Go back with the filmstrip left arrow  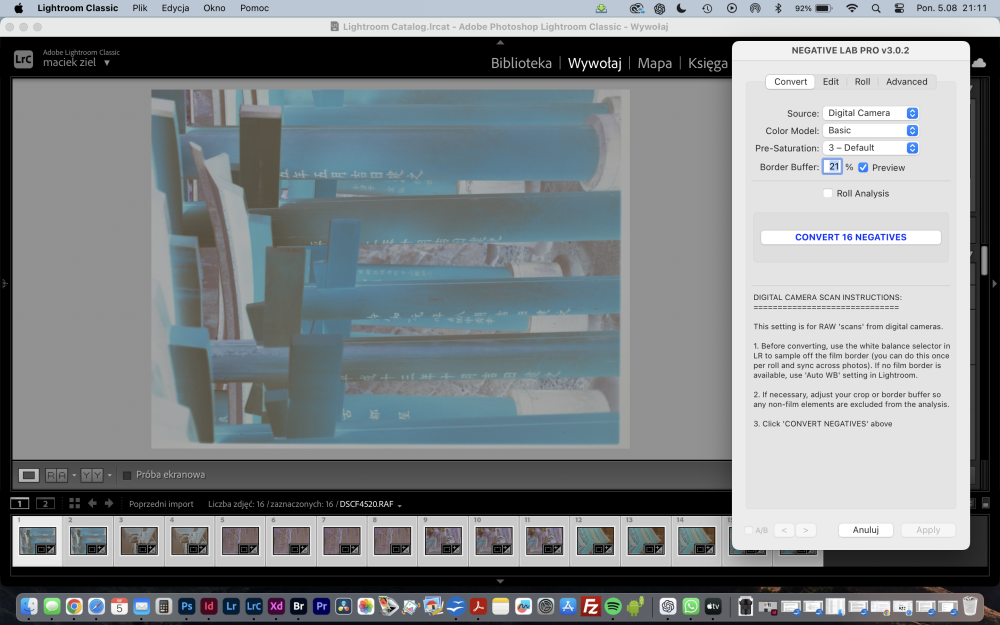(92, 503)
